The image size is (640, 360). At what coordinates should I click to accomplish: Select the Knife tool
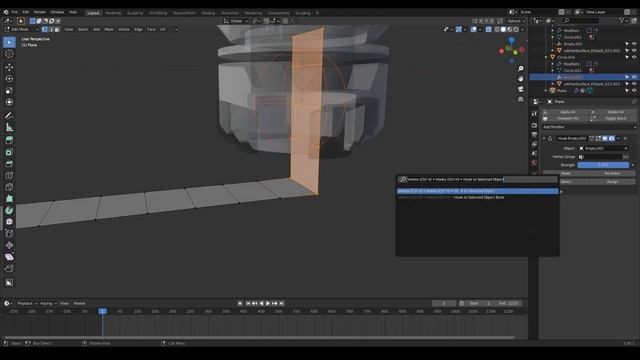tap(9, 187)
